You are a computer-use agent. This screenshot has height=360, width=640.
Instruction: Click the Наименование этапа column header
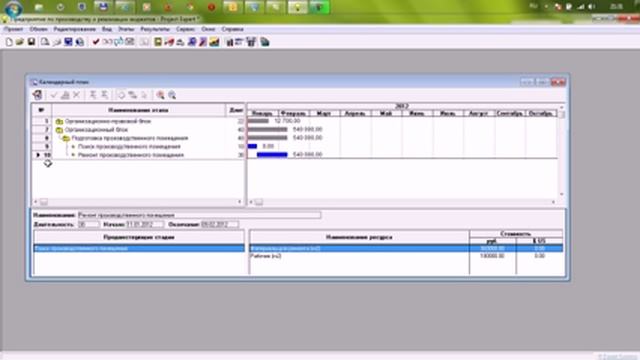pyautogui.click(x=138, y=110)
